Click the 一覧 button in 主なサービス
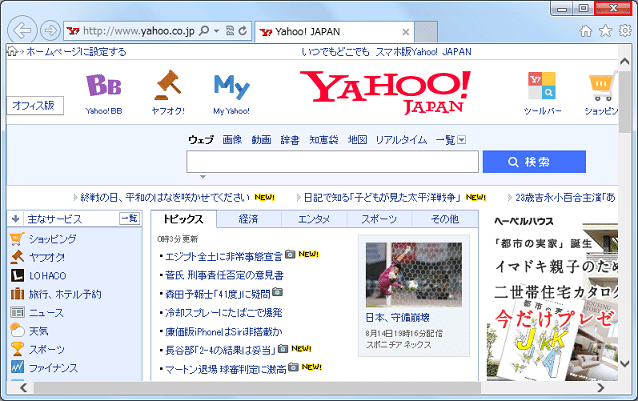The image size is (638, 401). (130, 219)
